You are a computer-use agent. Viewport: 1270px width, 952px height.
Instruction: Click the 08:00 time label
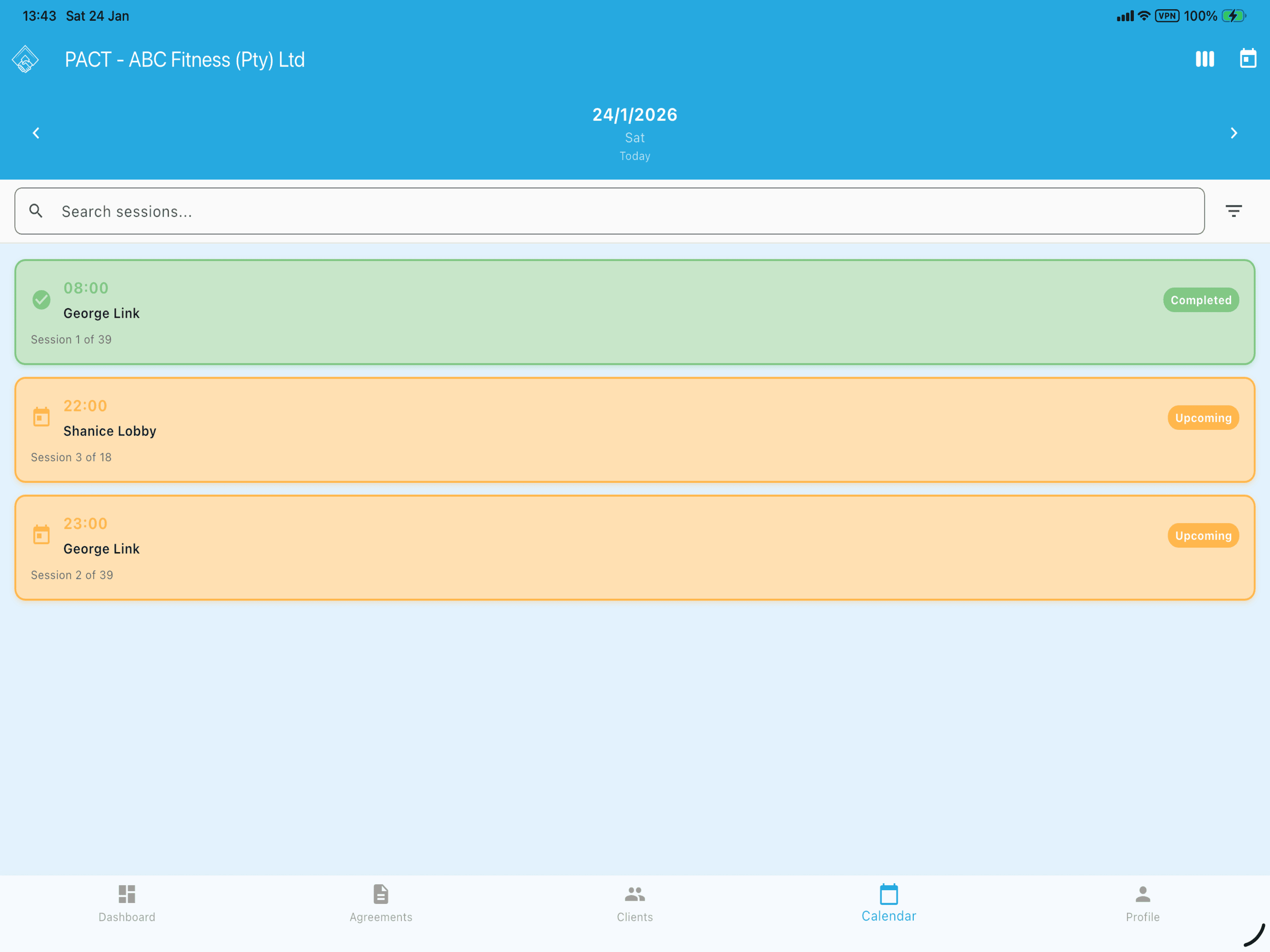click(85, 287)
